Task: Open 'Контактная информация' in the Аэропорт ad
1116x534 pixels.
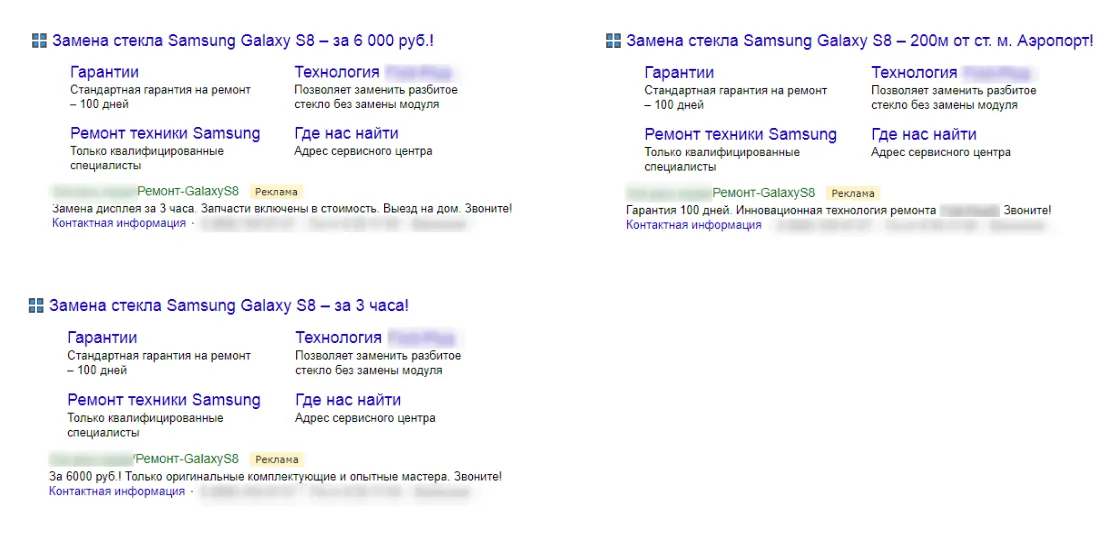Action: [694, 225]
